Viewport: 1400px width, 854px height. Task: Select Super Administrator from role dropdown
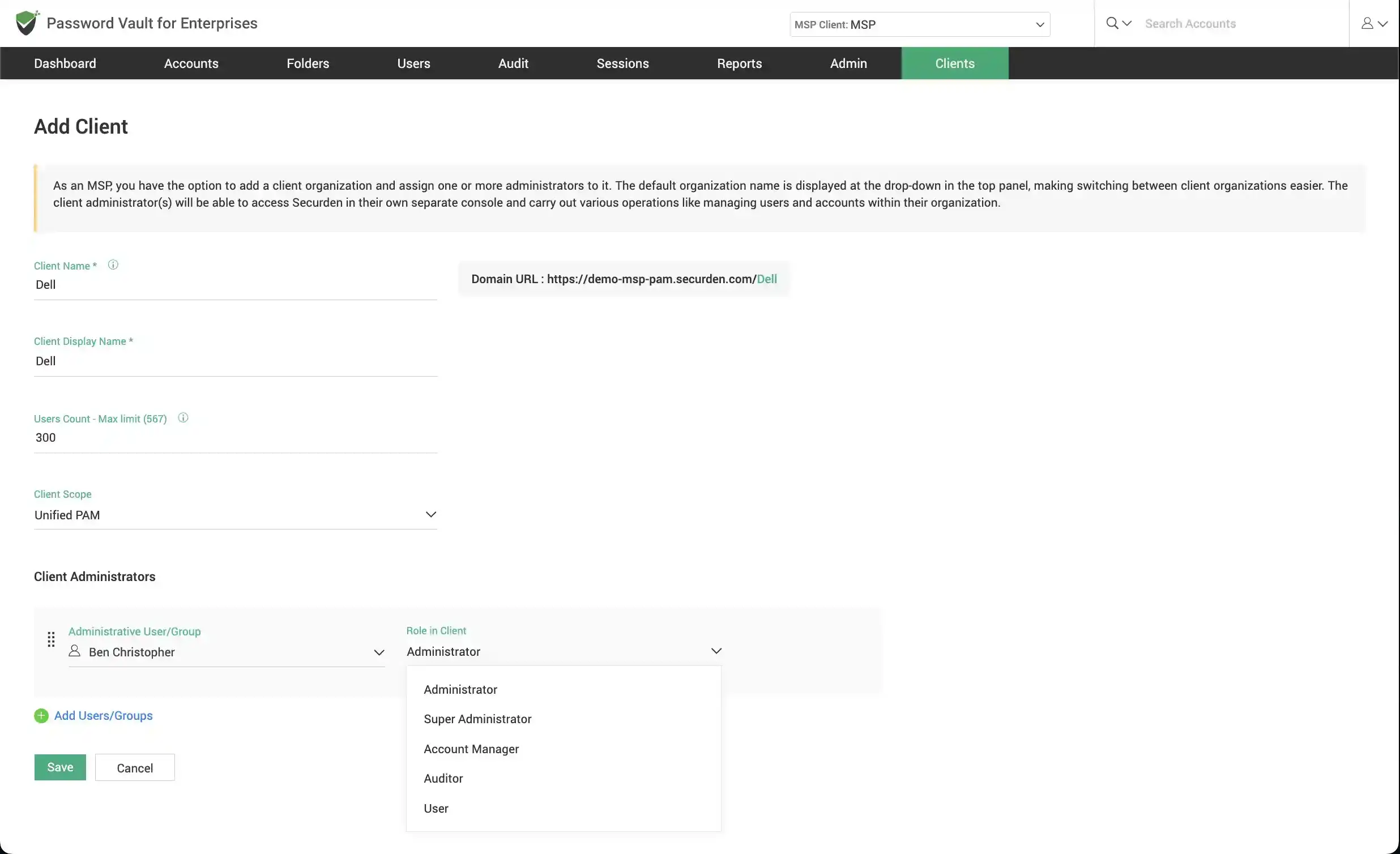click(477, 718)
